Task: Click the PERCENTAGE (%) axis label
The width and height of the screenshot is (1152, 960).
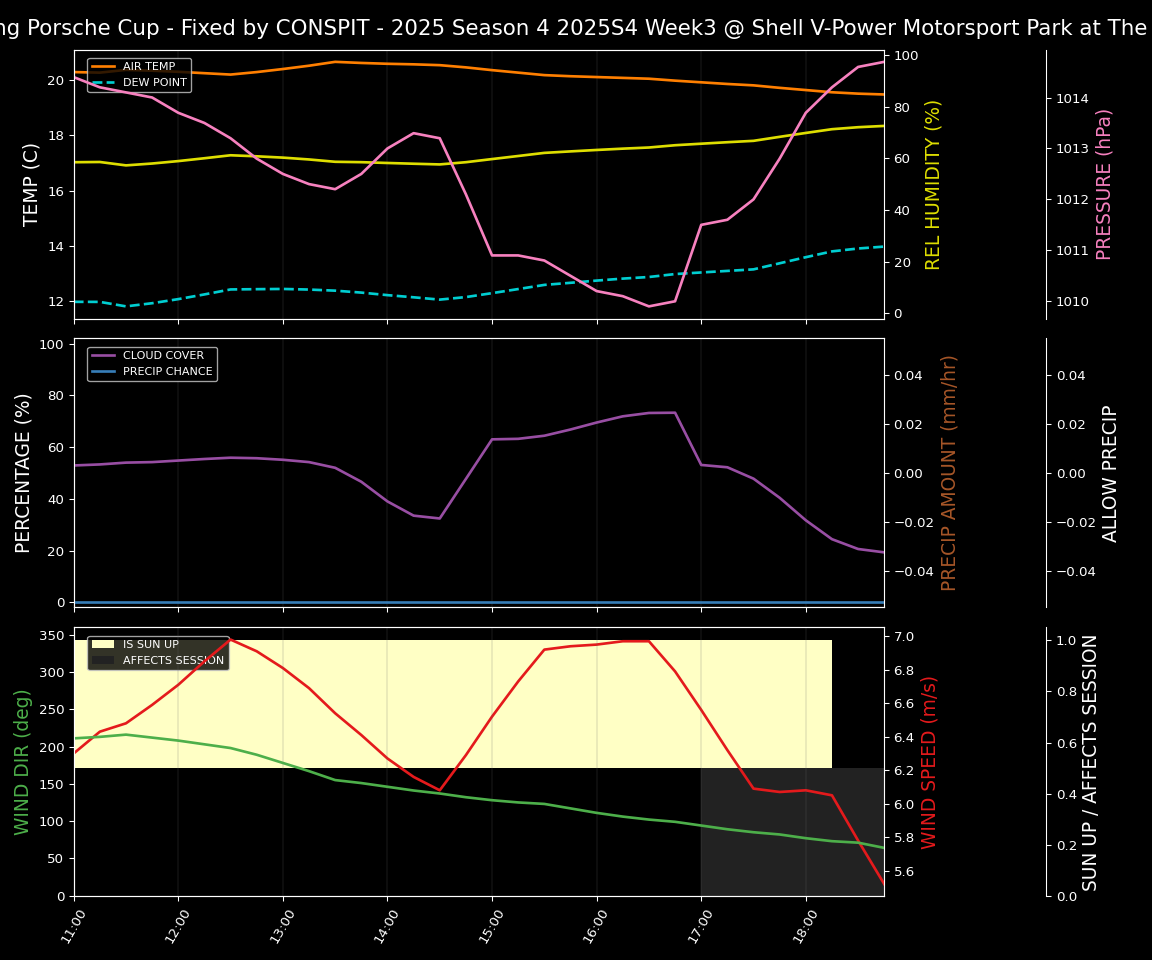Action: click(x=24, y=473)
